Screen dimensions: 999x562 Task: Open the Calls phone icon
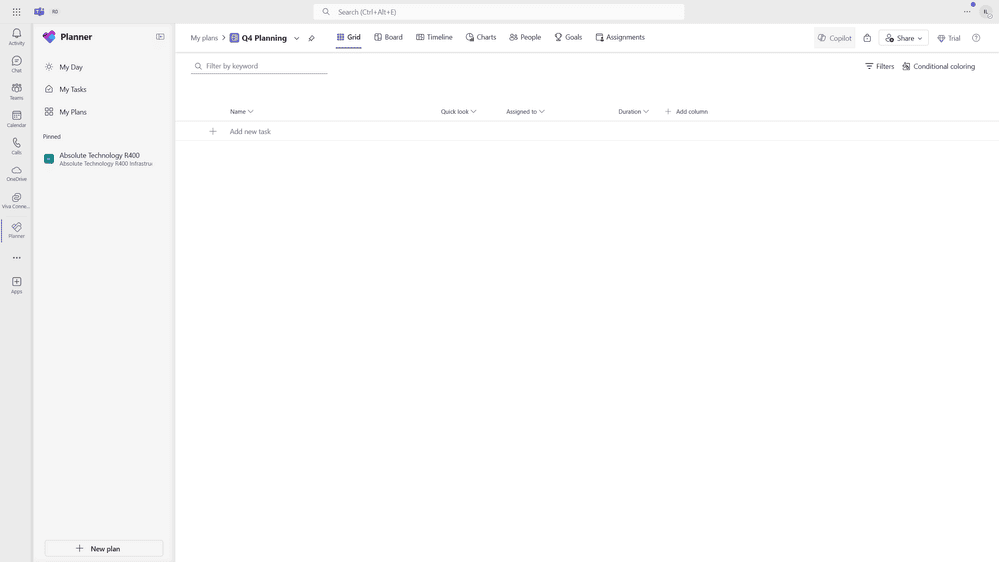[17, 146]
